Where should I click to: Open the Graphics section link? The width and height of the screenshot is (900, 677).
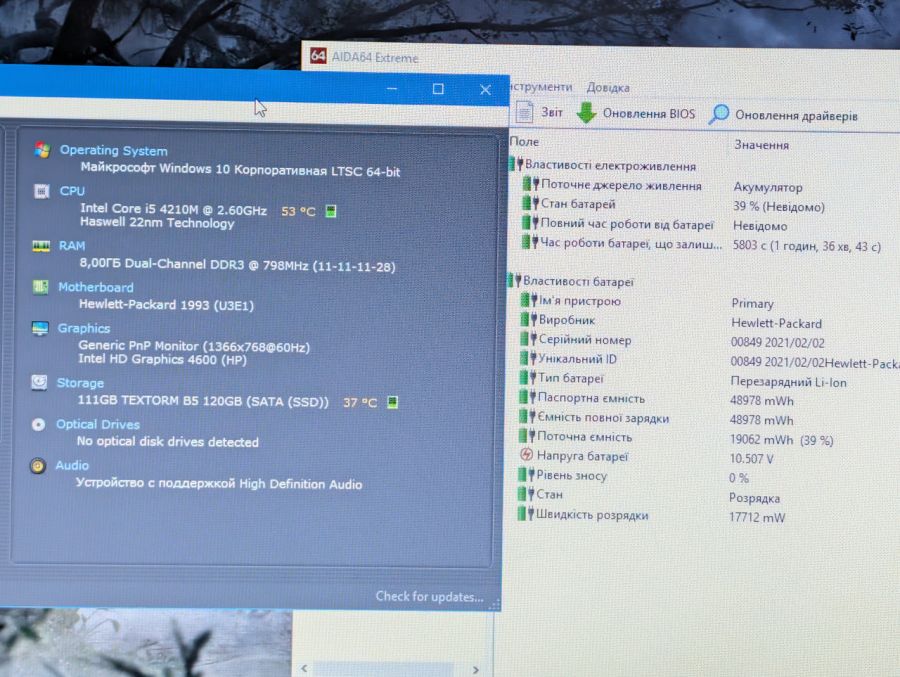(x=84, y=328)
